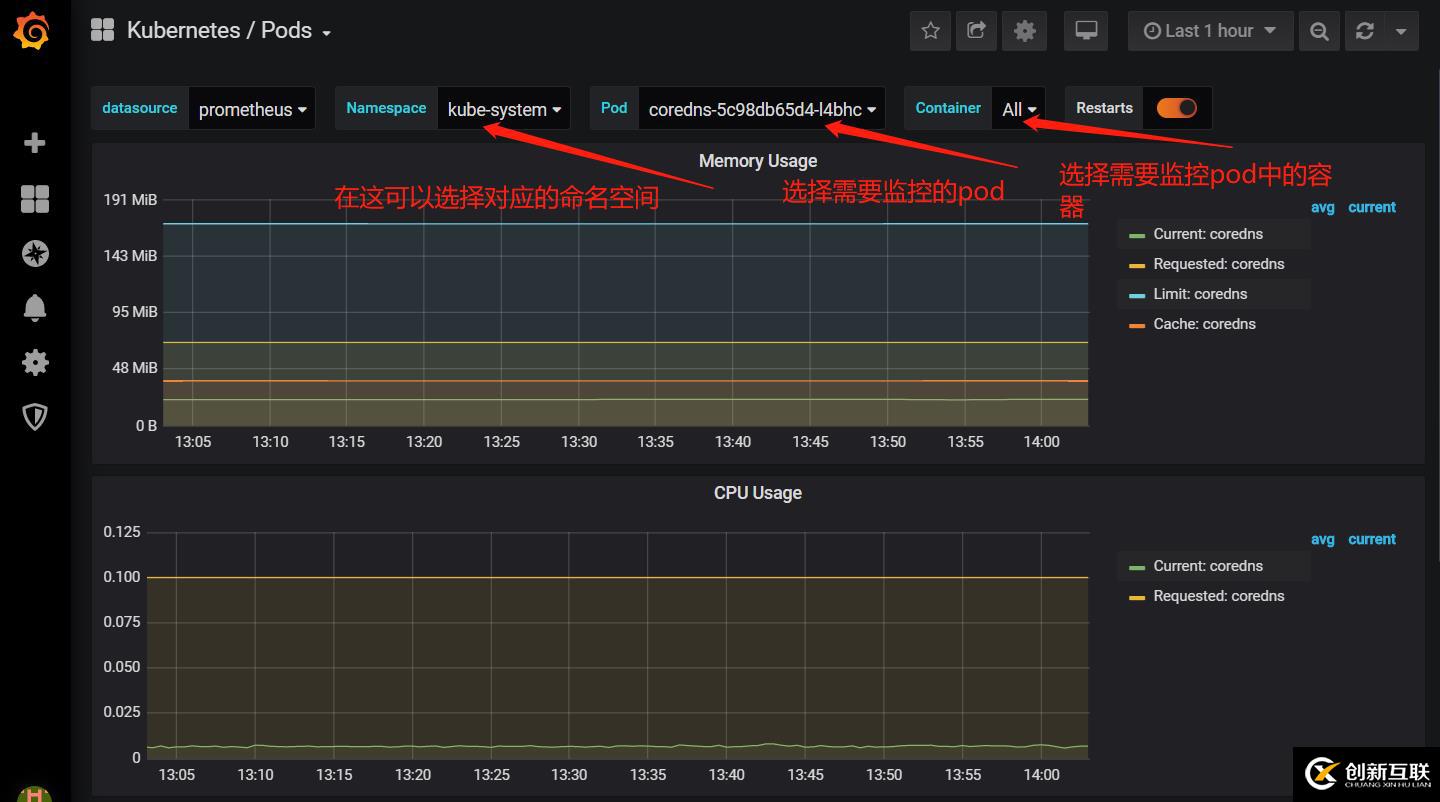Click 13:45 tick on CPU Usage axis
Image resolution: width=1440 pixels, height=802 pixels.
coord(805,774)
